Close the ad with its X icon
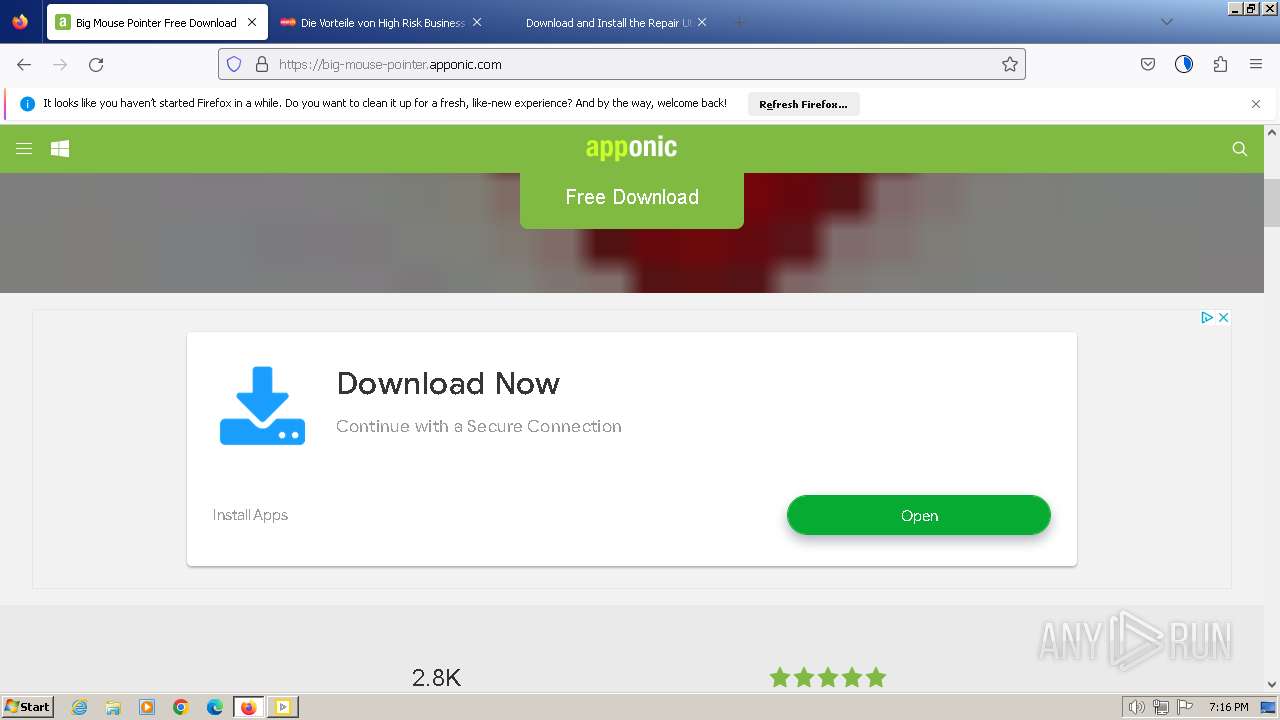 tap(1223, 317)
